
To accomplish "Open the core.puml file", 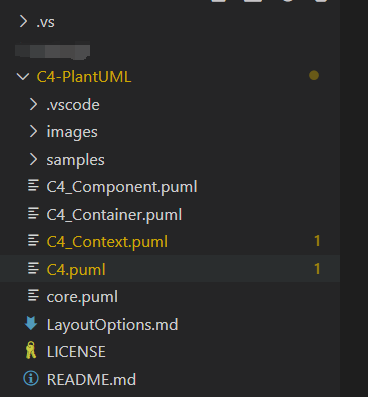I will (x=82, y=297).
